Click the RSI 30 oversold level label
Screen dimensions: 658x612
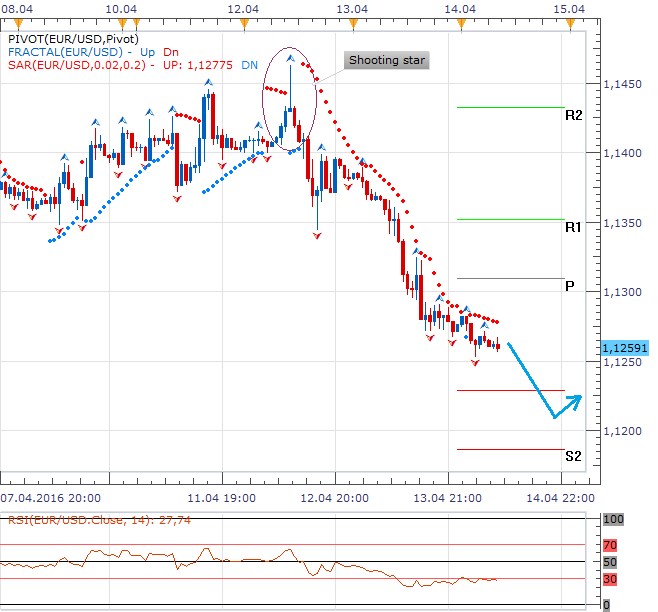[611, 579]
